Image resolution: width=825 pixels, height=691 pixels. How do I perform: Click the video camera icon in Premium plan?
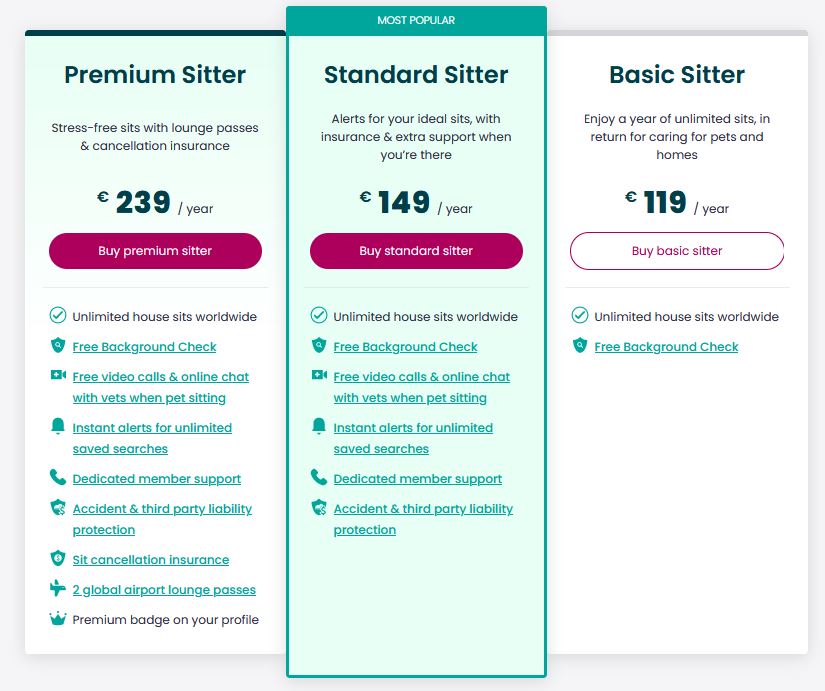coord(58,376)
